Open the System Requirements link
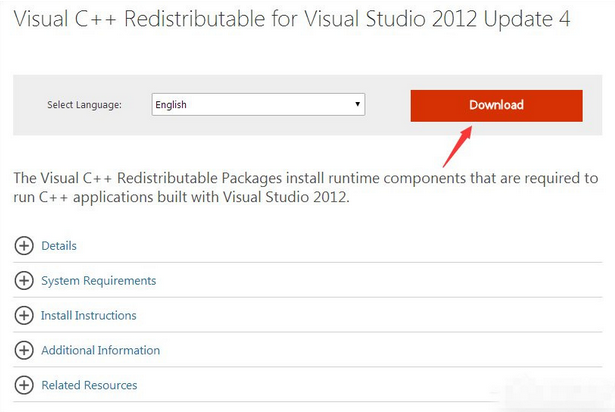Viewport: 615px width, 412px height. click(x=98, y=281)
